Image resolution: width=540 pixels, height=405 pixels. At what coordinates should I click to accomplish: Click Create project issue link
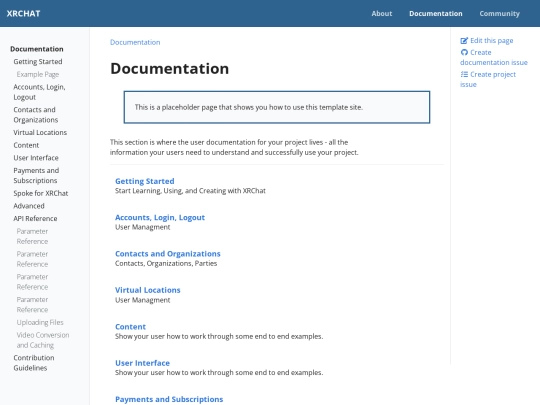coord(488,79)
